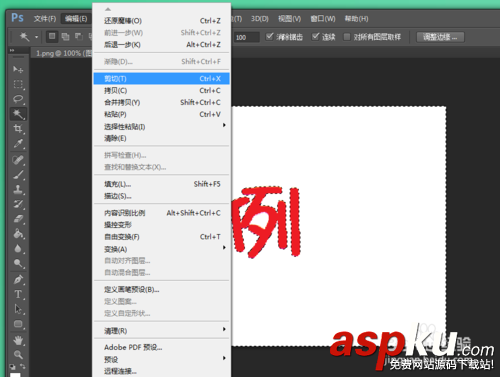Expand the 选择性粘贴(I) submenu
The height and width of the screenshot is (377, 500).
(161, 126)
